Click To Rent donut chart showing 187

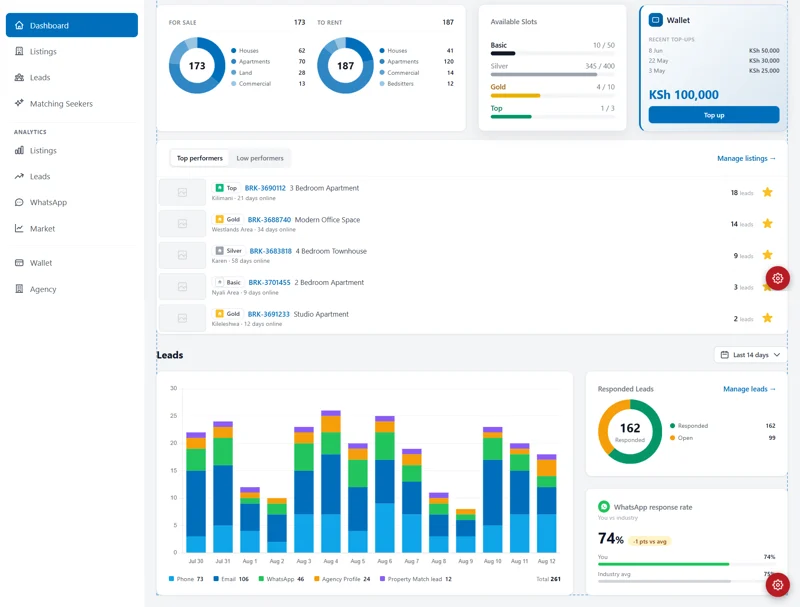(345, 65)
